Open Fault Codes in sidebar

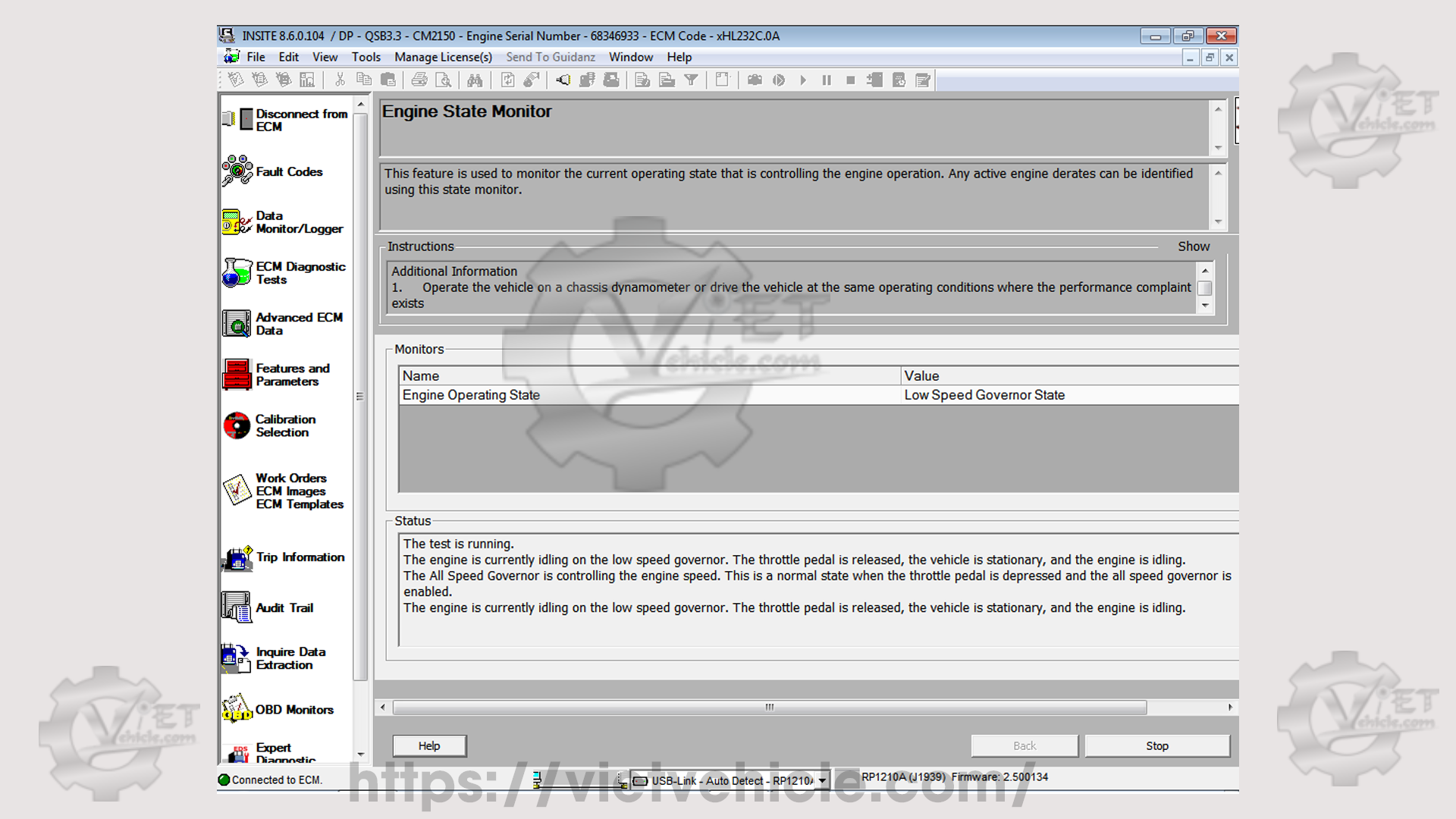(288, 172)
